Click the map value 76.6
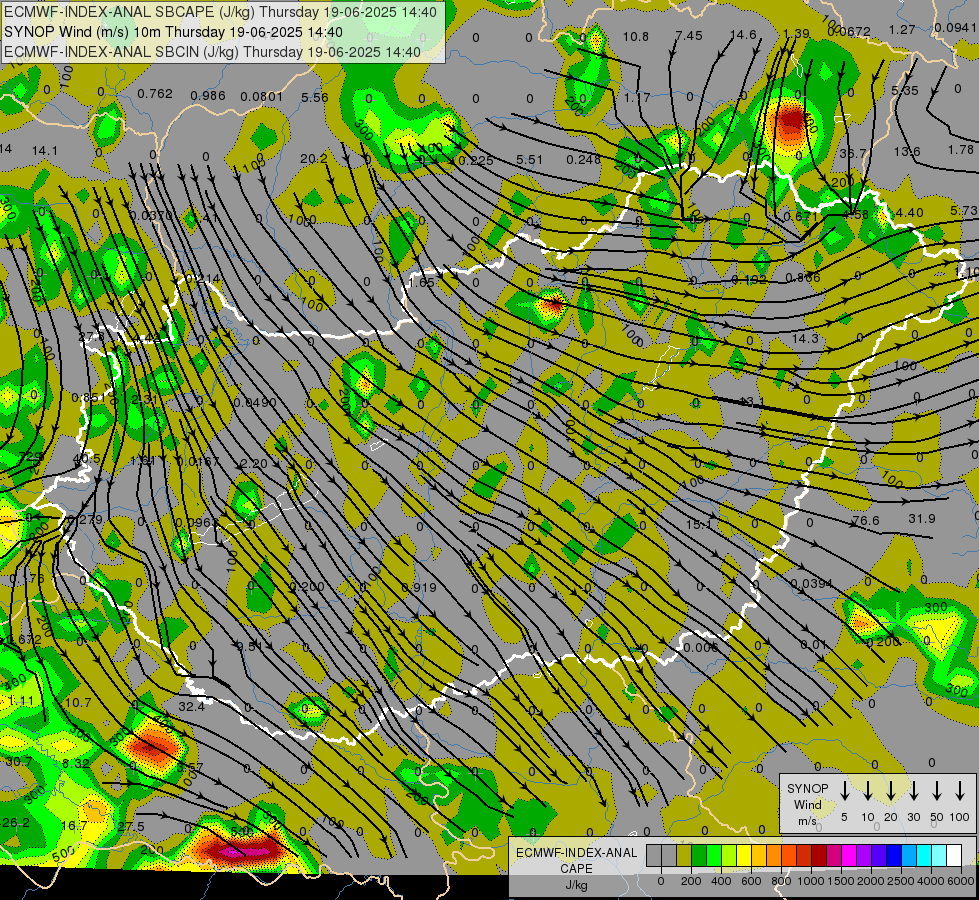979x900 pixels. 865,520
